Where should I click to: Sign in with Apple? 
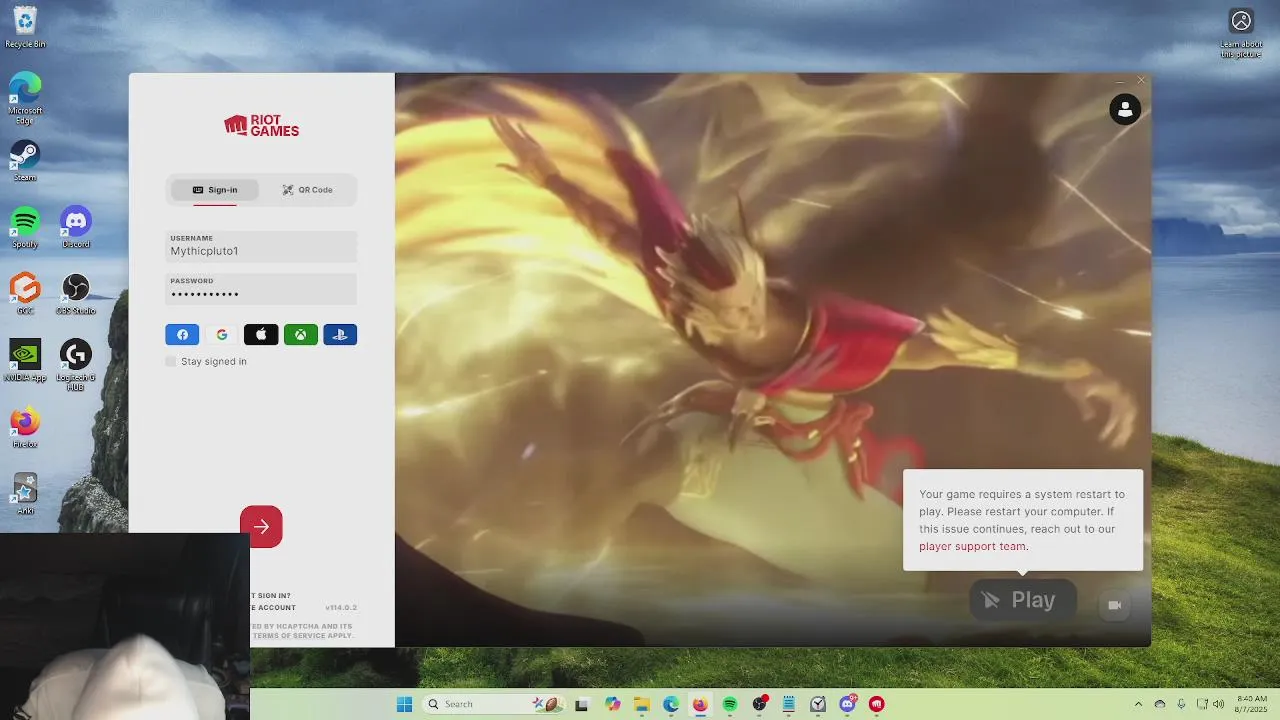(261, 335)
